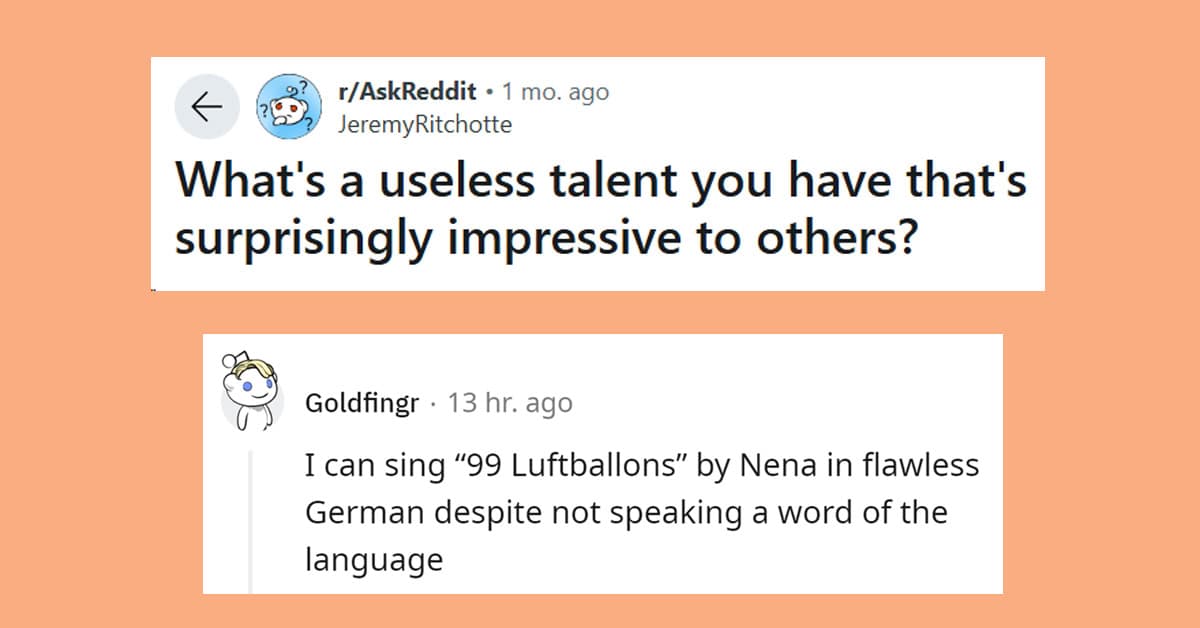Click the dot separator before "13 hr. ago"
Viewport: 1200px width, 628px height.
tap(433, 405)
